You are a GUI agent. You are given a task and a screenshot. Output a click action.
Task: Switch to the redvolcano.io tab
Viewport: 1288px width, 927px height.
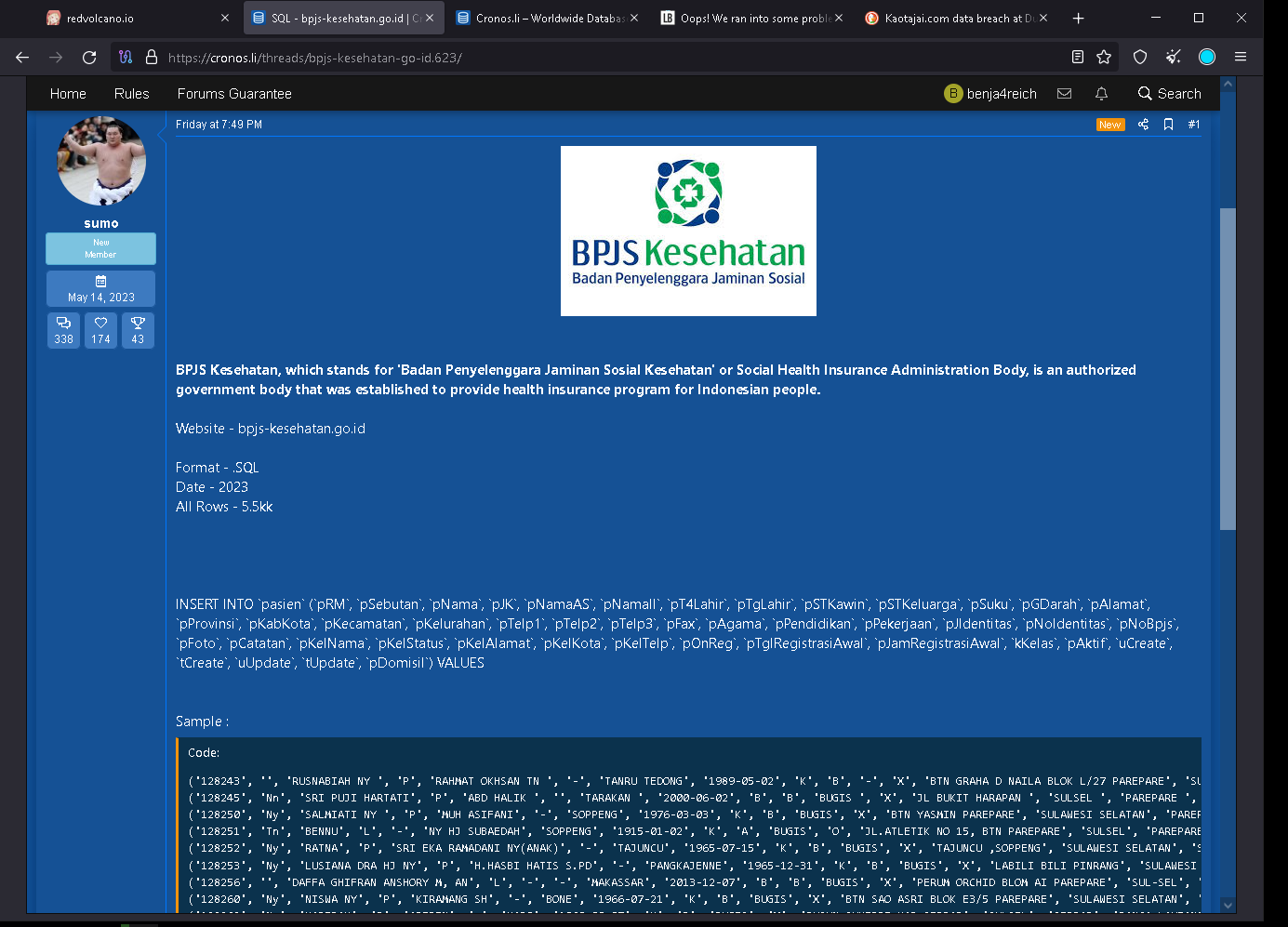click(138, 18)
